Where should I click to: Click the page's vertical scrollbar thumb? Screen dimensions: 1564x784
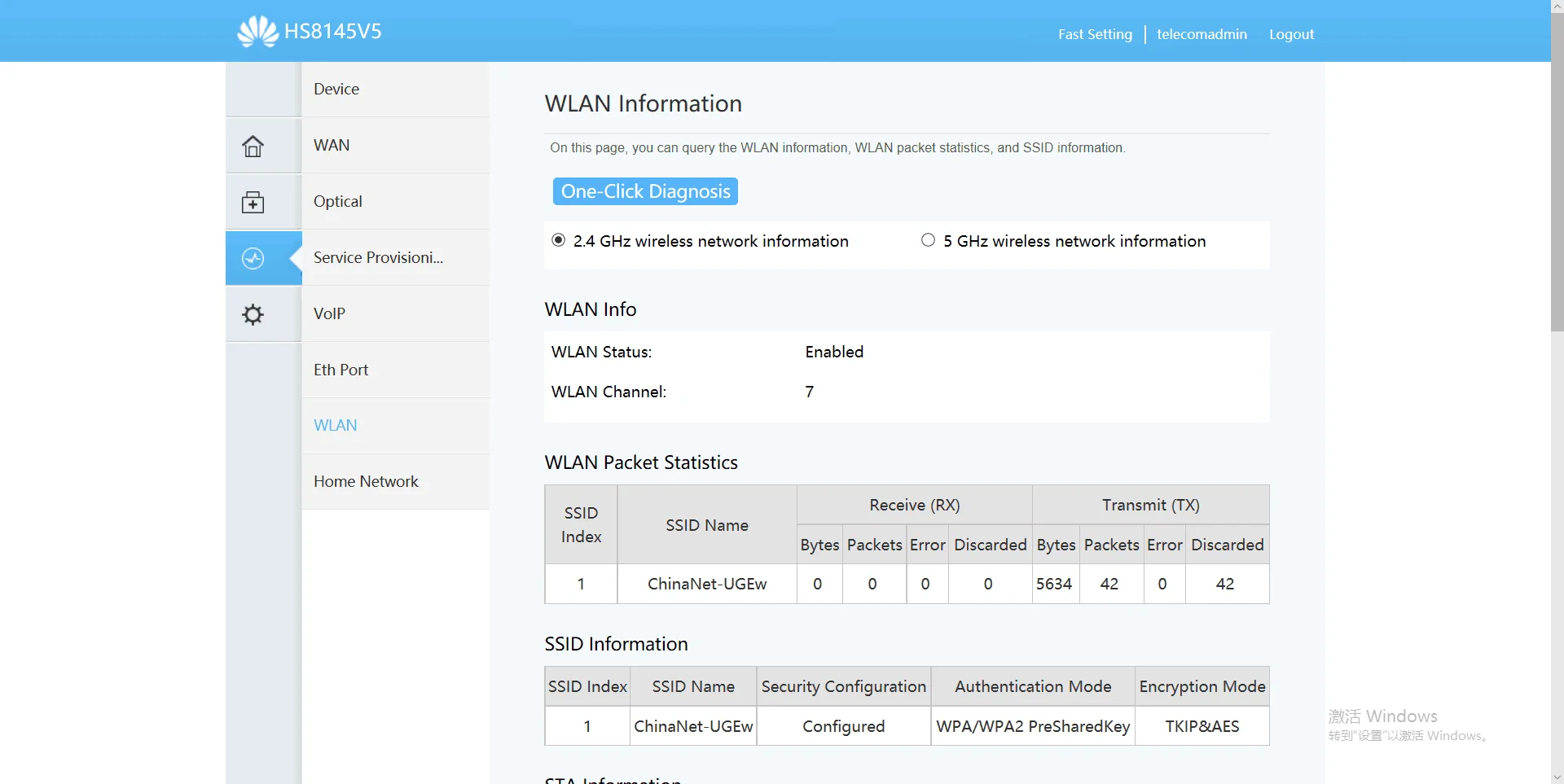point(1557,171)
